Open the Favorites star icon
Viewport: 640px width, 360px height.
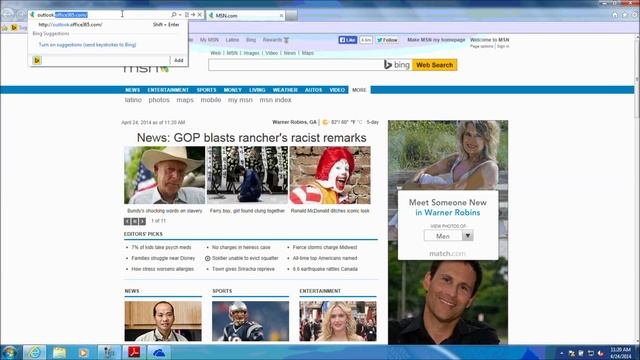coord(625,15)
